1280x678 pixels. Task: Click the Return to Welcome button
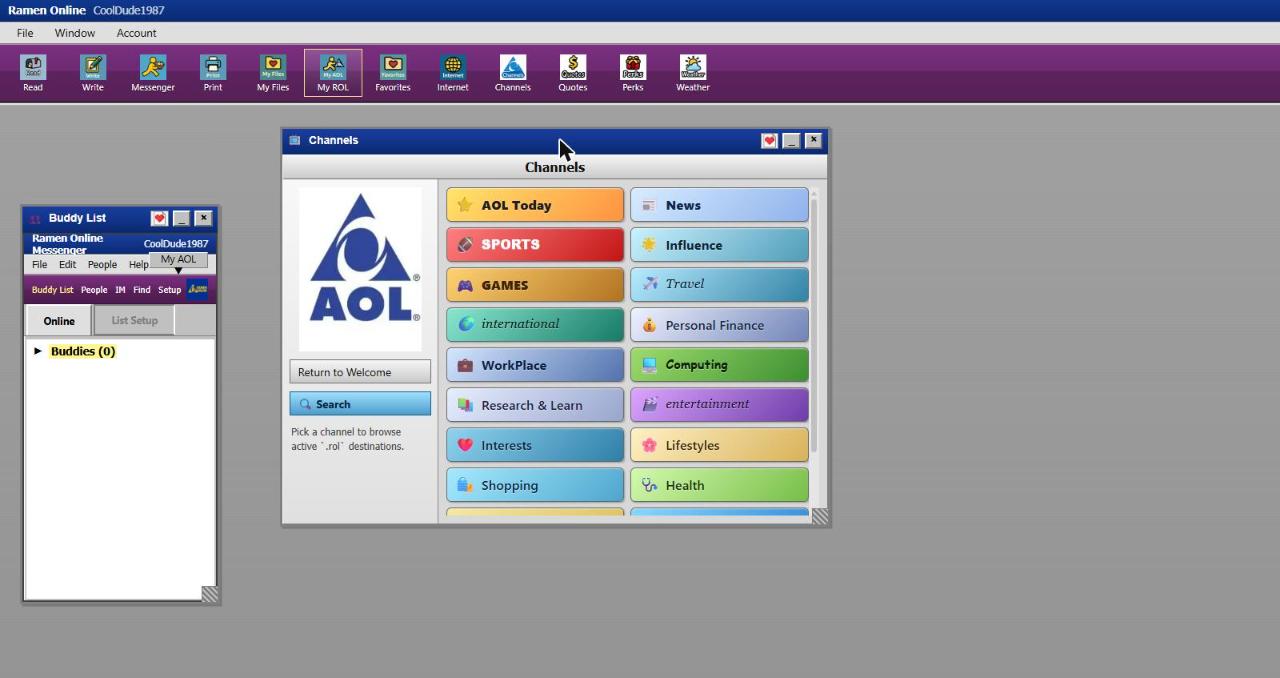pos(360,372)
